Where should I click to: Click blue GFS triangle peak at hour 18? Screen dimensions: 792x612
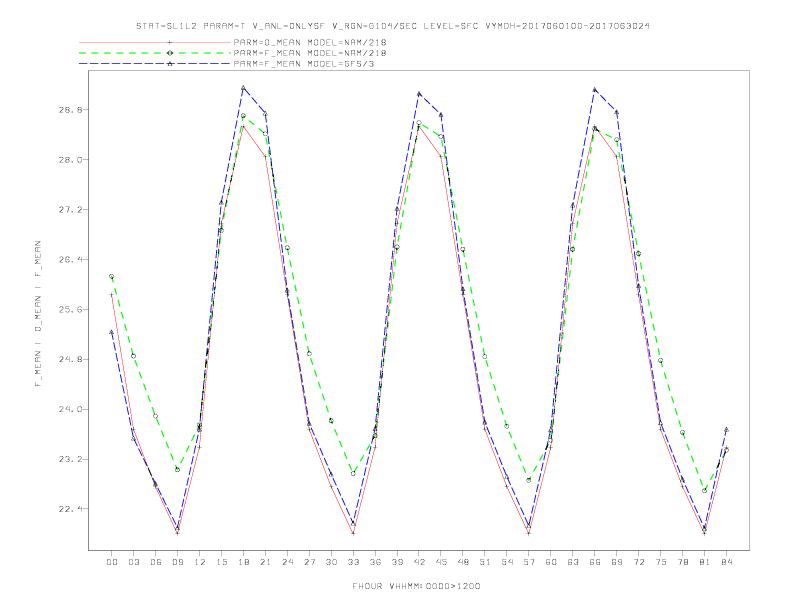coord(243,88)
